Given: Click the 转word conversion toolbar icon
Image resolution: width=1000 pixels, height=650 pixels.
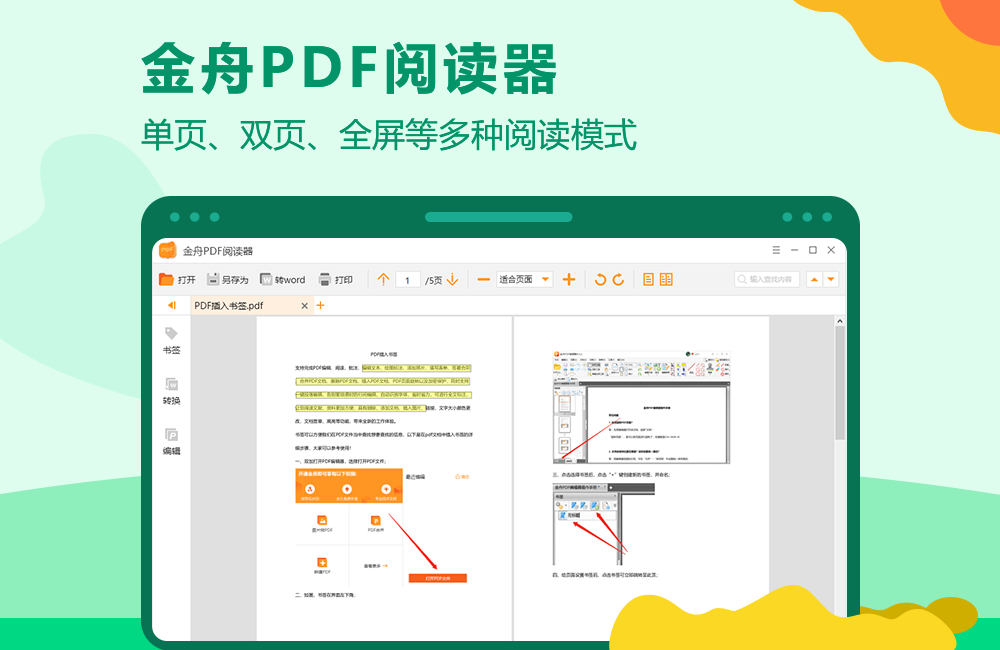Looking at the screenshot, I should (285, 279).
